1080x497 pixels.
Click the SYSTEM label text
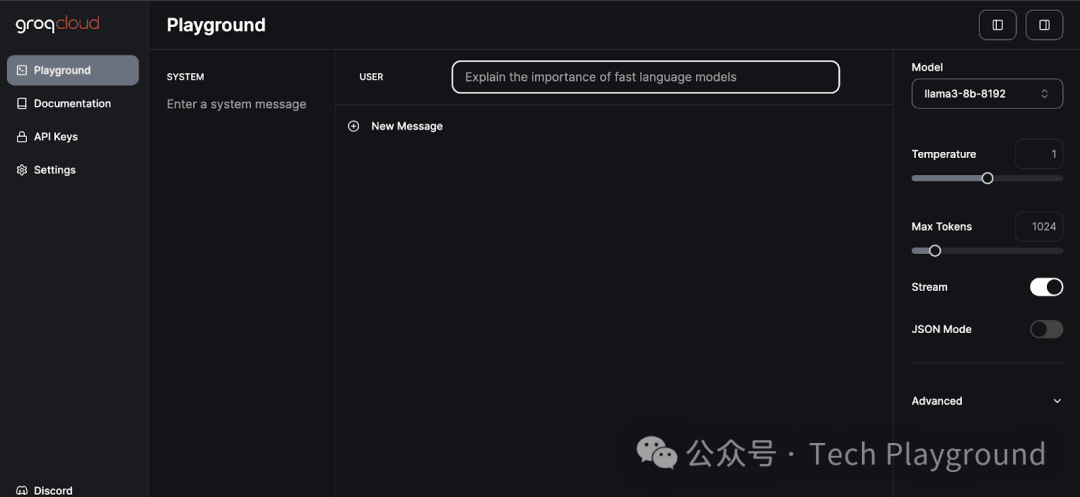click(185, 77)
